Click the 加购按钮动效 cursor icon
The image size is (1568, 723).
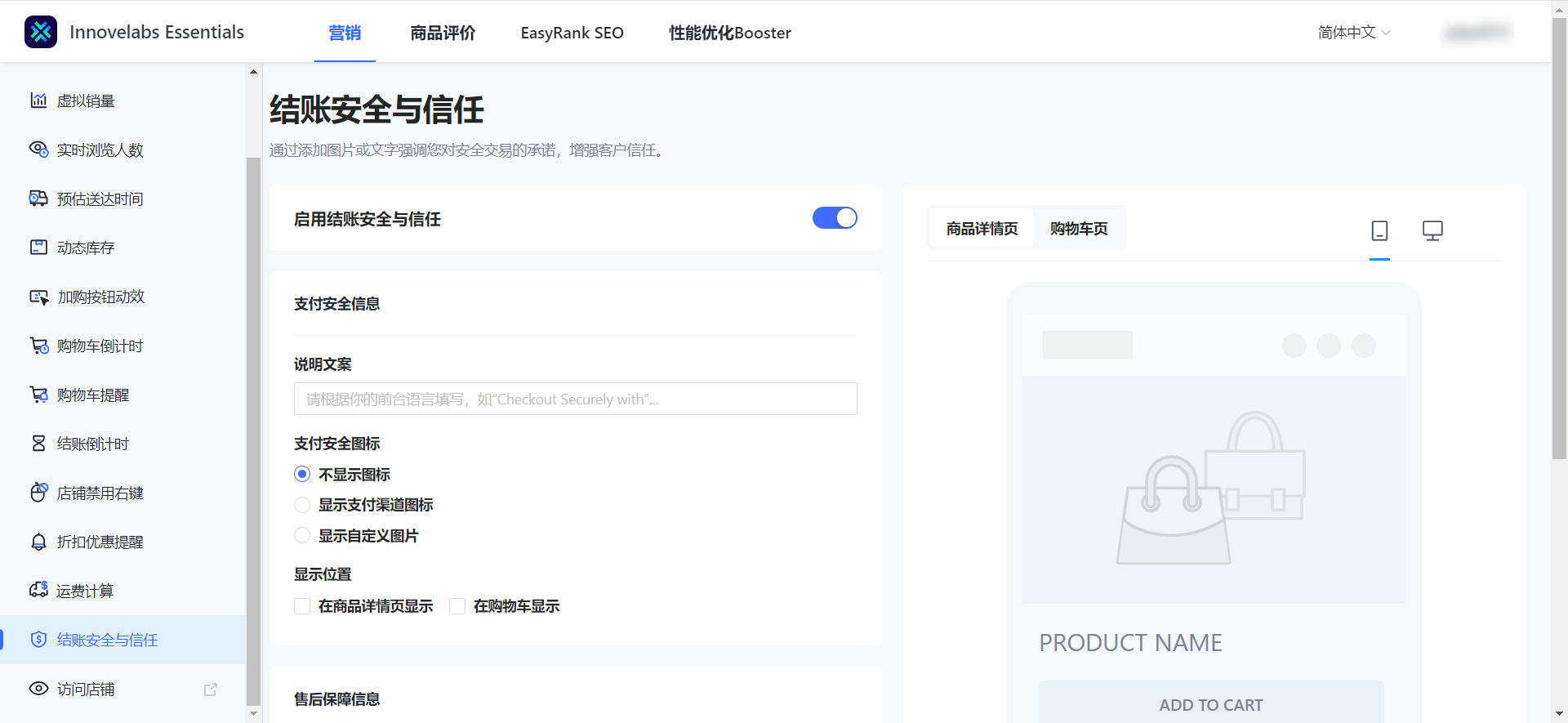coord(38,297)
